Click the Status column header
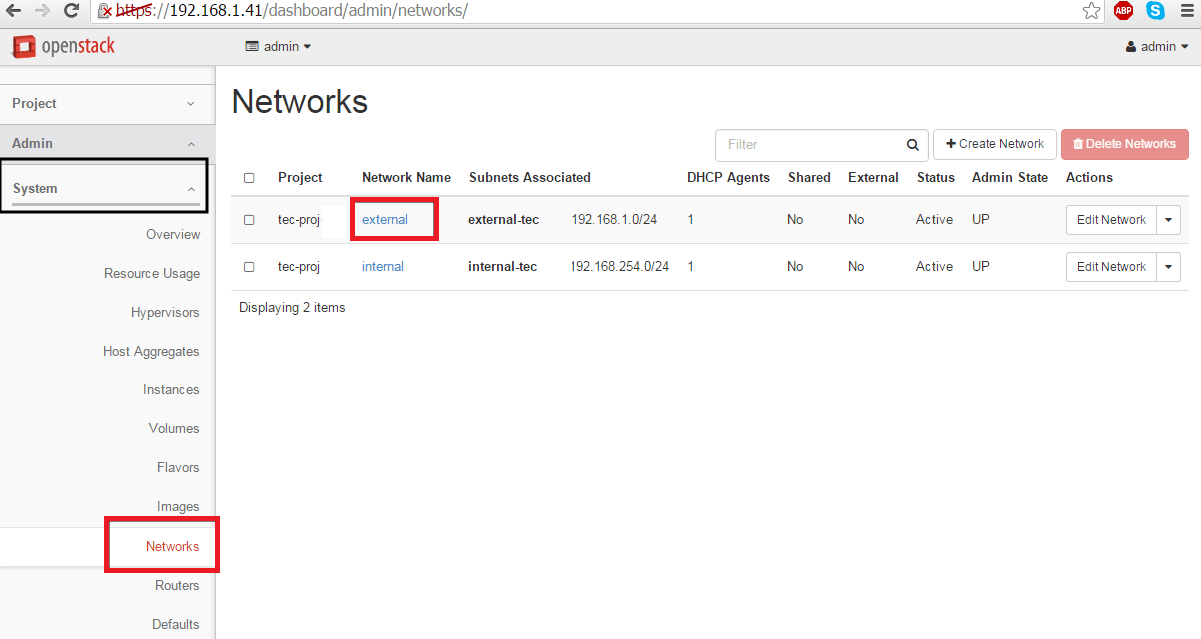Image resolution: width=1201 pixels, height=639 pixels. click(936, 178)
